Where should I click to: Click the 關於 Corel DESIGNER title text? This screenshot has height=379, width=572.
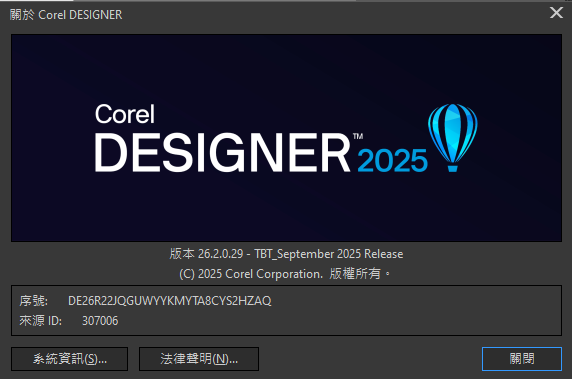click(66, 15)
